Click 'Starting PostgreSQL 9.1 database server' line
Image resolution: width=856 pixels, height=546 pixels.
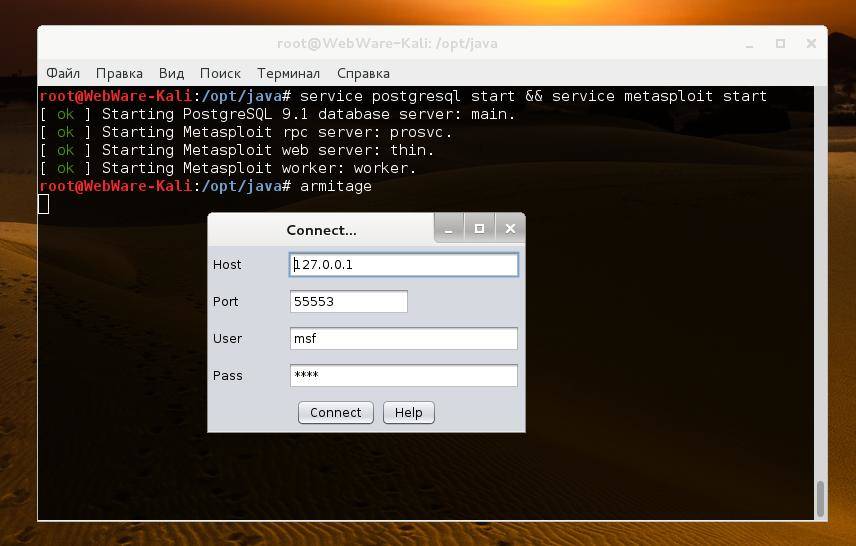pos(308,114)
